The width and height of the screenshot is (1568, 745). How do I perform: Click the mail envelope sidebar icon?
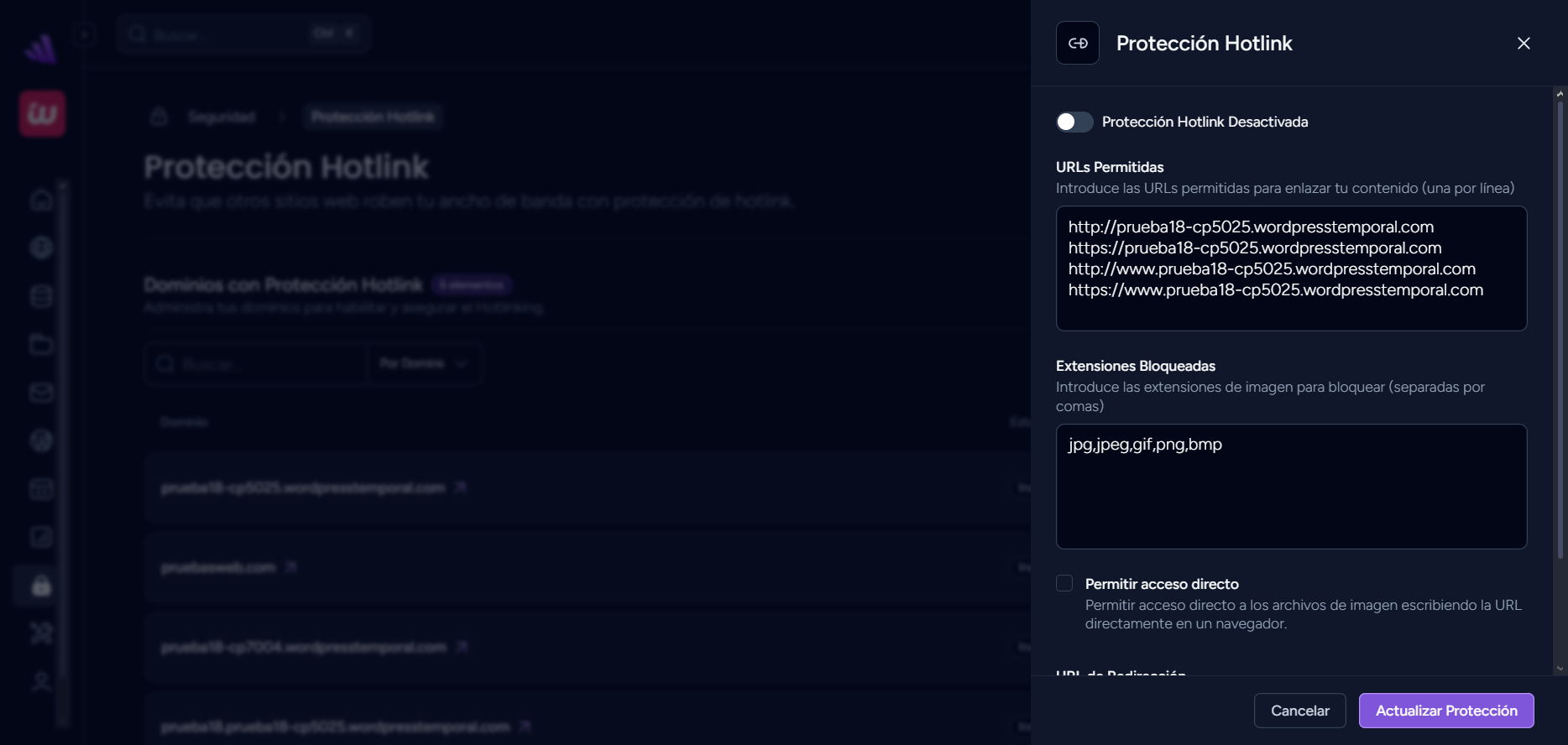pos(41,393)
